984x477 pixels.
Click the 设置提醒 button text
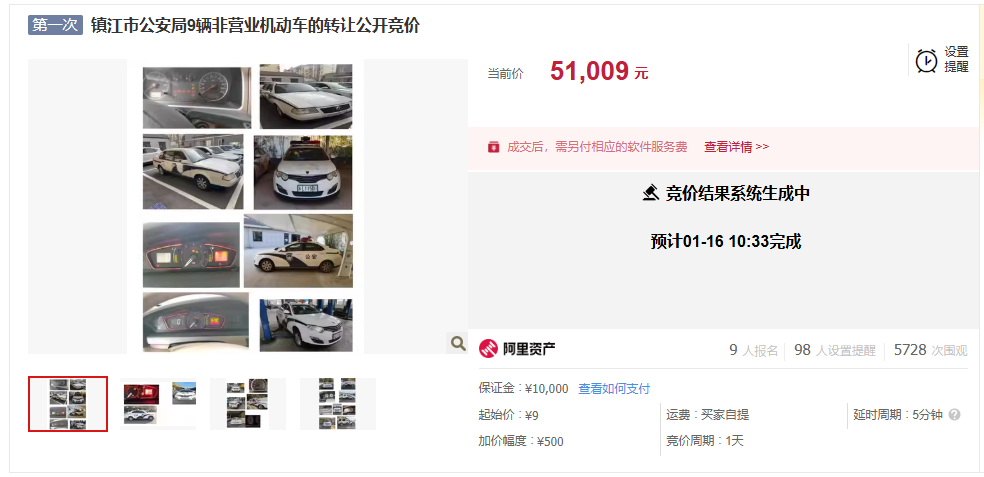point(956,60)
